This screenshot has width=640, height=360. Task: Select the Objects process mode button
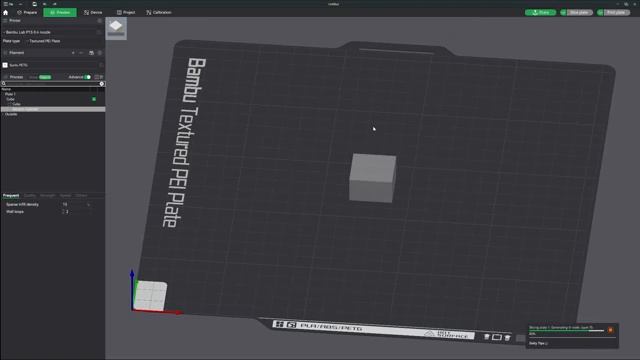[45, 77]
